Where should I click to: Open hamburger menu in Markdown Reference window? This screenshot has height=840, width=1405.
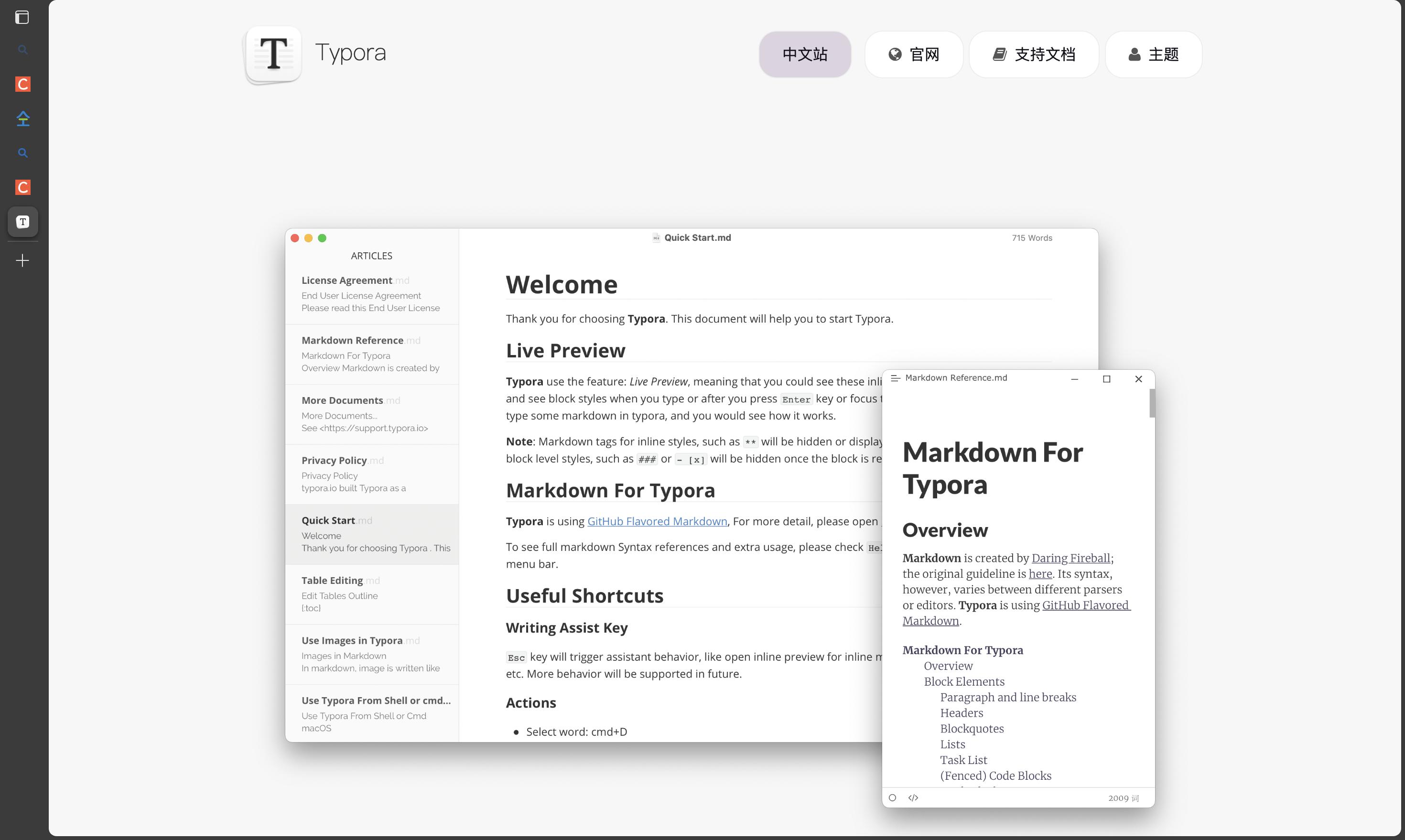point(896,378)
